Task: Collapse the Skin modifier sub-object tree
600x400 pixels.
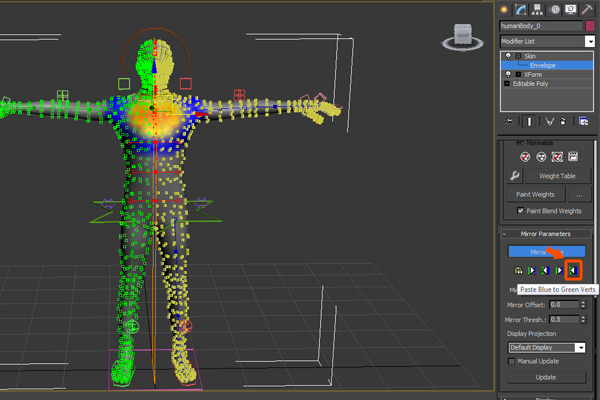Action: (x=518, y=56)
